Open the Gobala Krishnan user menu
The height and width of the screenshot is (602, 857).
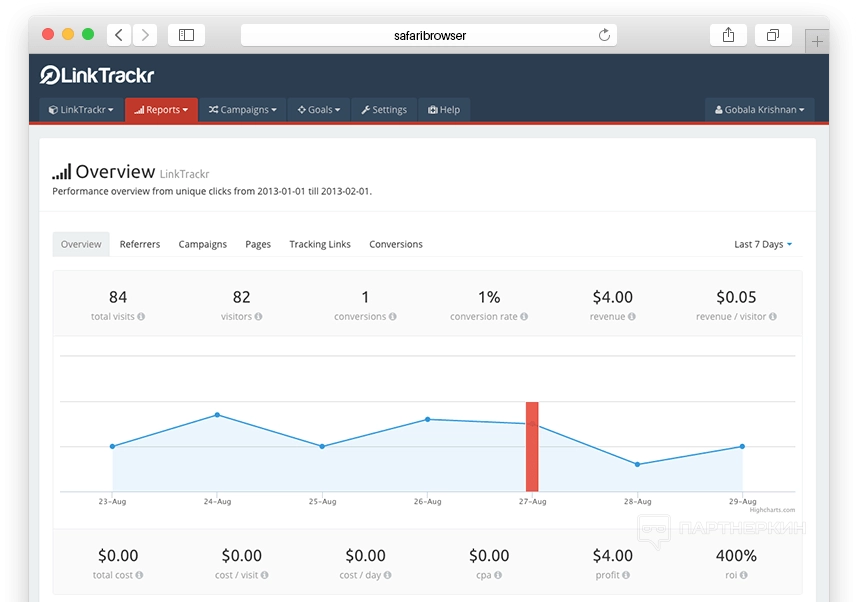point(759,110)
